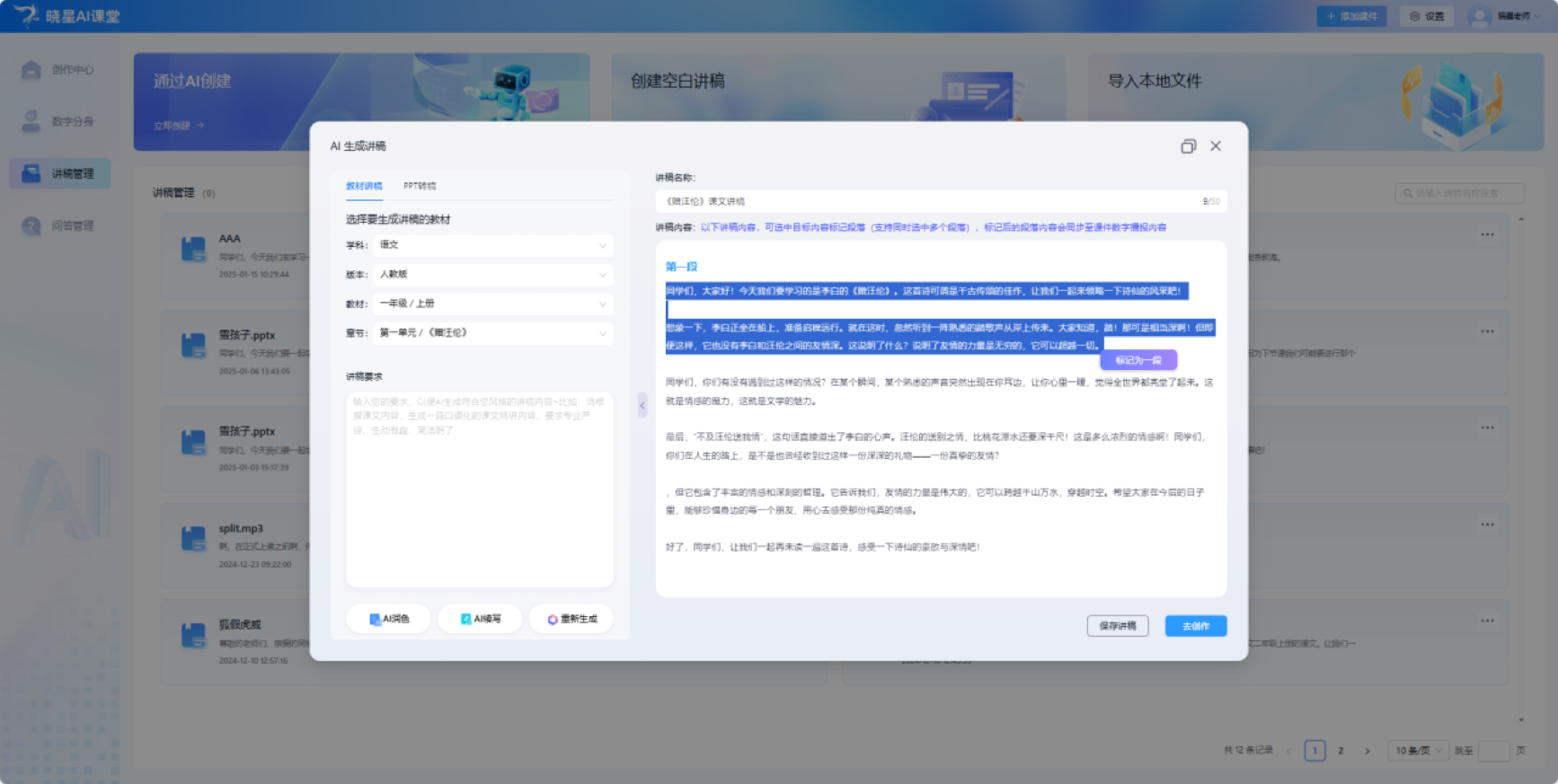Screen dimensions: 1558x784
Task: Expand the 章节 chapter dropdown
Action: (492, 333)
